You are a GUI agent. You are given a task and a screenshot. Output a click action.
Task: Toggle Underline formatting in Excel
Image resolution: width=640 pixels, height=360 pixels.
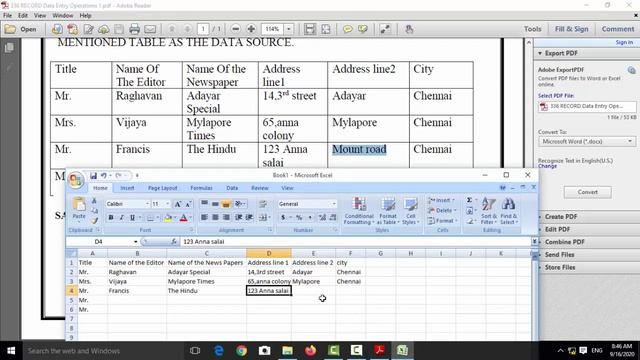pyautogui.click(x=132, y=218)
